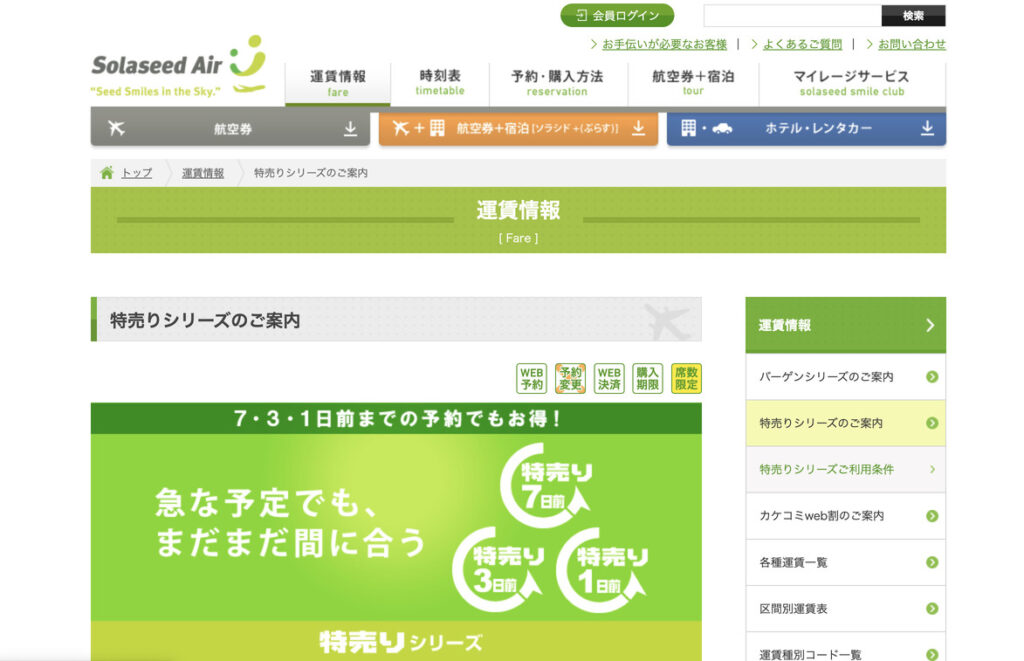Click the 特売りシリーズのご案内 page heading
The image size is (1024, 661).
tap(205, 321)
